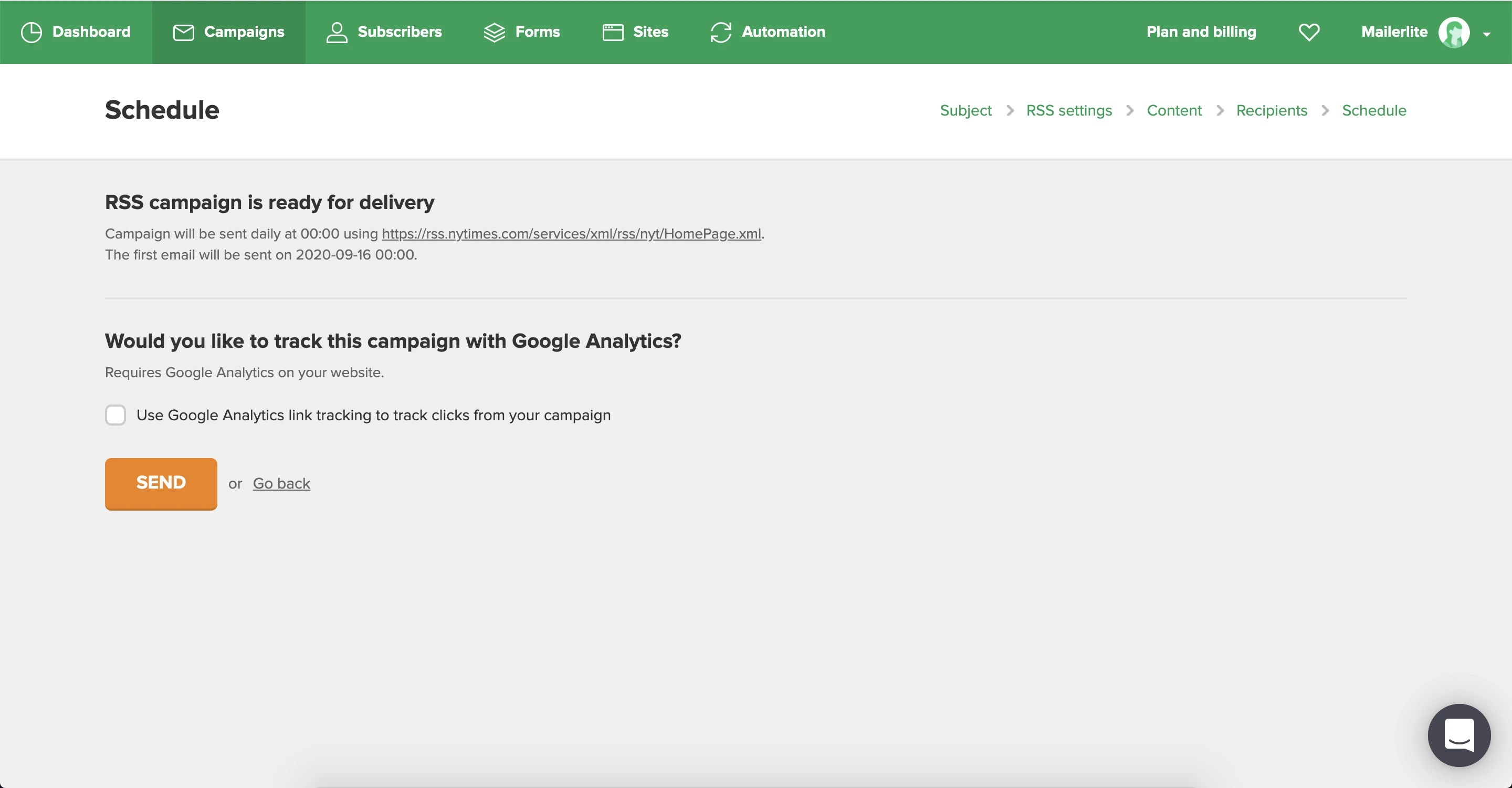The width and height of the screenshot is (1512, 788).
Task: Click the Mailerlite profile avatar
Action: pos(1454,32)
